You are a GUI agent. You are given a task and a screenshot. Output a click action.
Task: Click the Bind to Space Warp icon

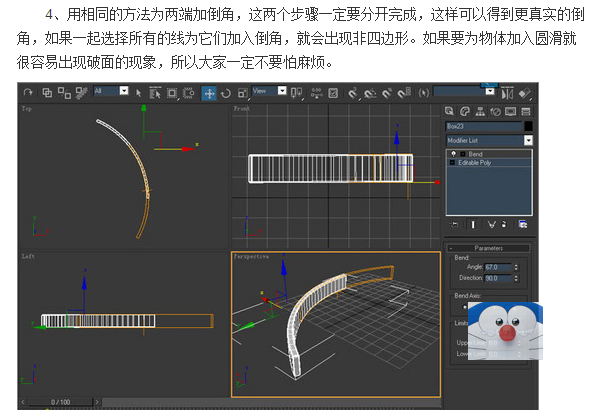[81, 93]
